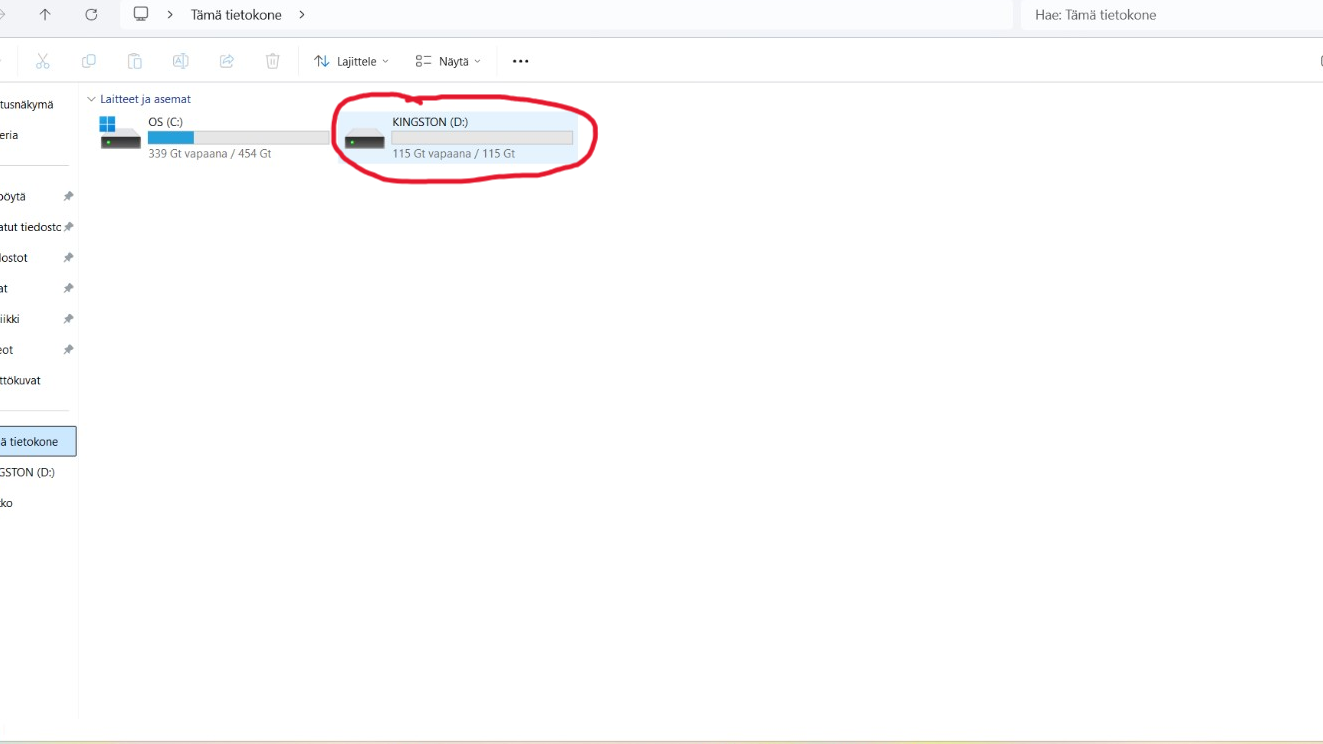The image size is (1323, 744).
Task: Click pin icon next to 'dostot' item
Action: click(68, 258)
